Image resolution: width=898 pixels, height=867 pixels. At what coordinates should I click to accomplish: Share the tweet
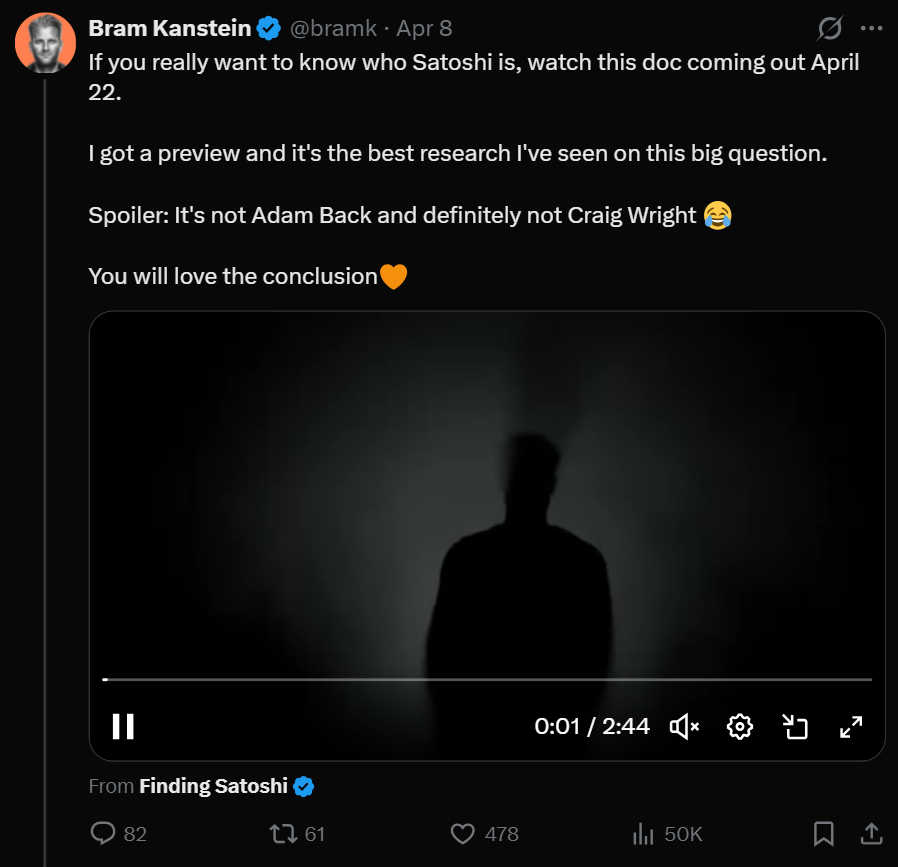point(871,833)
